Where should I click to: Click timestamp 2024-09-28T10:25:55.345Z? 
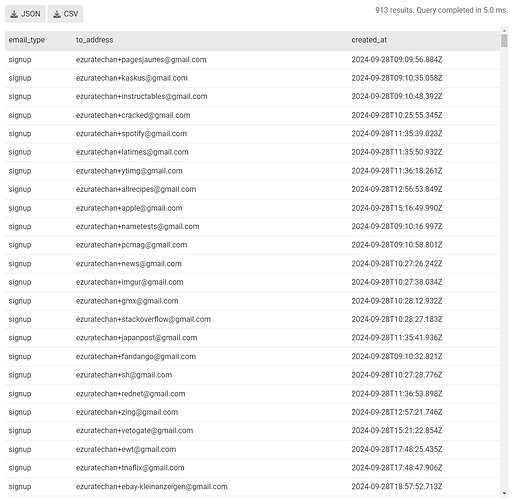[x=397, y=115]
